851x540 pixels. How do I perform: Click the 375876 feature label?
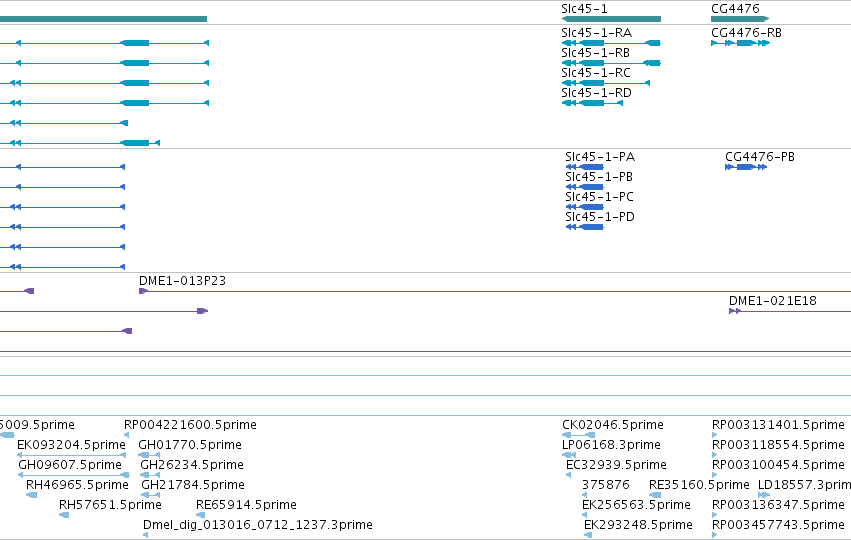(606, 485)
